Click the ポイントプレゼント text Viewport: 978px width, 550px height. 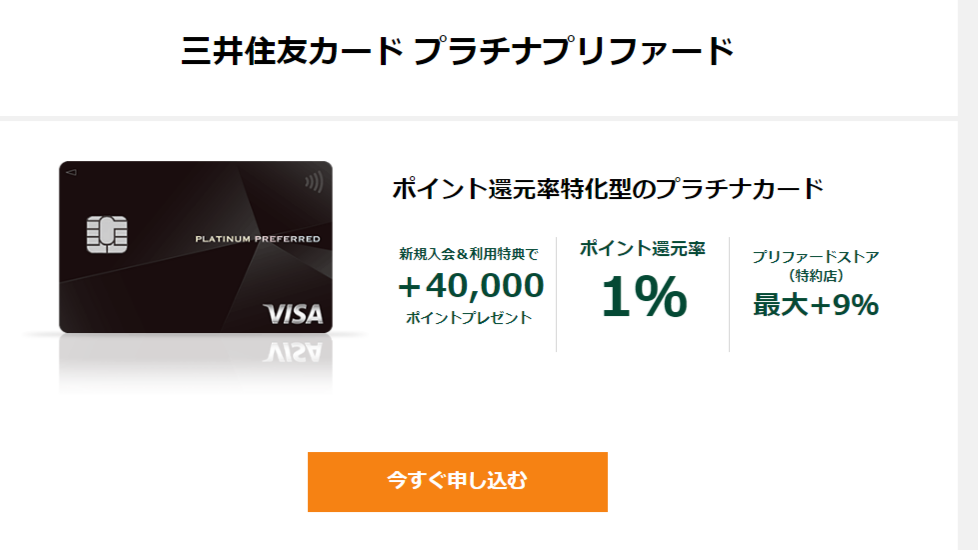468,317
